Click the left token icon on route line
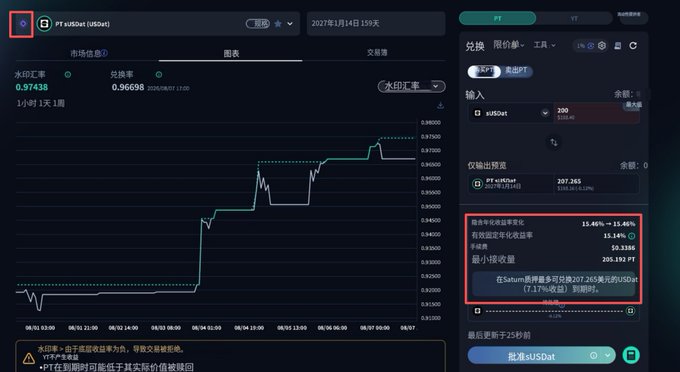This screenshot has width=680, height=372. [477, 311]
